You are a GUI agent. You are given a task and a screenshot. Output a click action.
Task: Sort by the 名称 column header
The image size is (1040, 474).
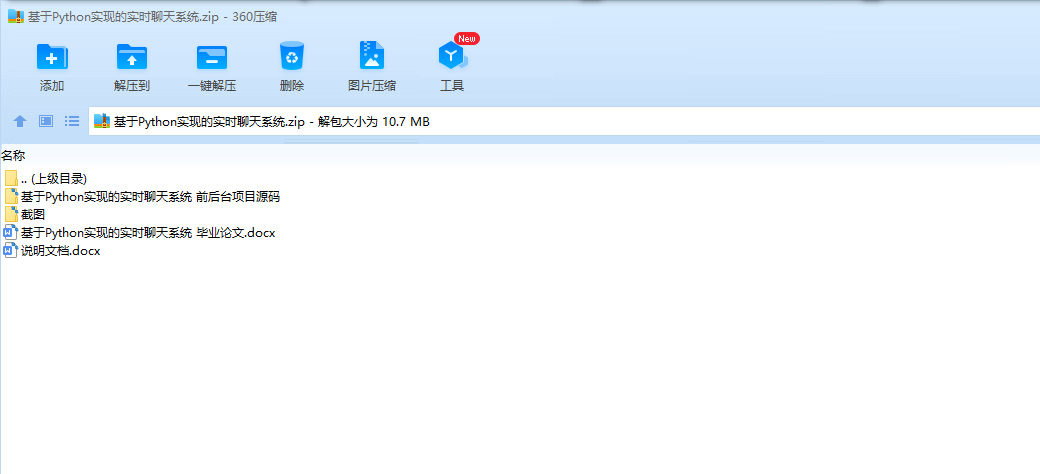(x=13, y=156)
